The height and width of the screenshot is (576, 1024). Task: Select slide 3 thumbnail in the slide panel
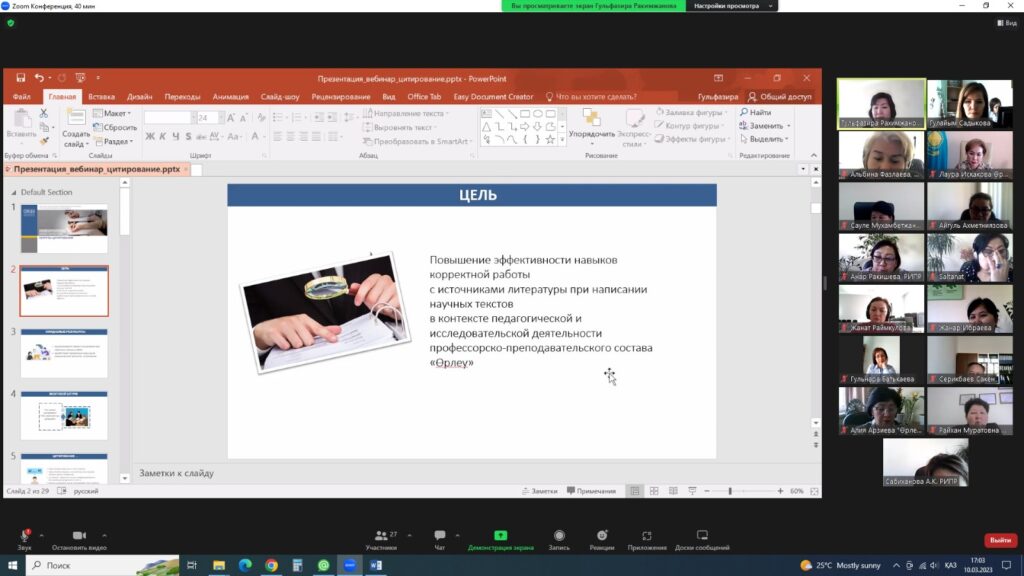[64, 353]
